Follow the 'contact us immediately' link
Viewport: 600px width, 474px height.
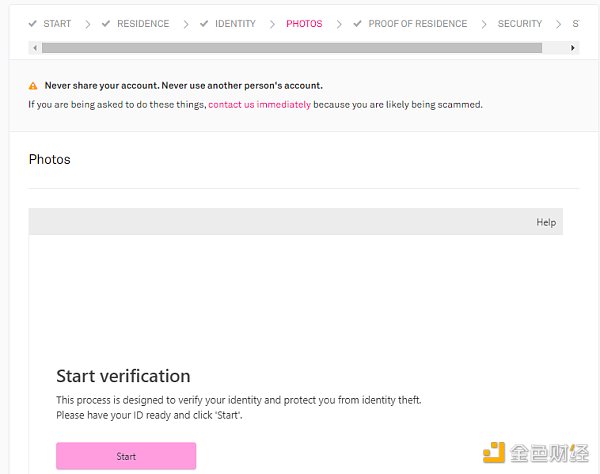(259, 104)
